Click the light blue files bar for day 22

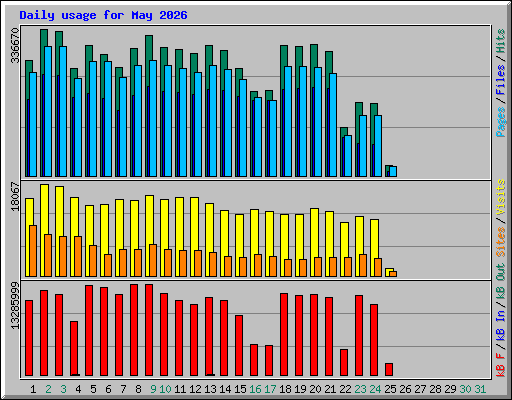[348, 156]
